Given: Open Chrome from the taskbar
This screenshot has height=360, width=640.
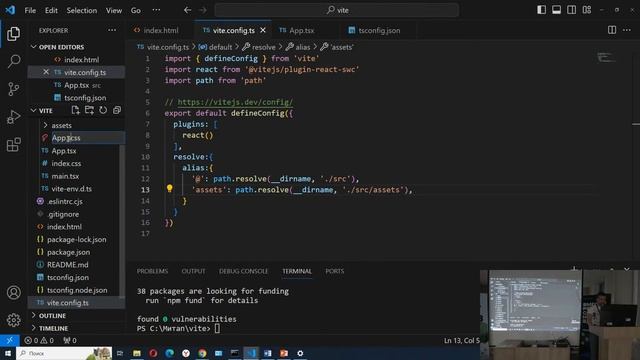Looking at the screenshot, I should pyautogui.click(x=202, y=353).
